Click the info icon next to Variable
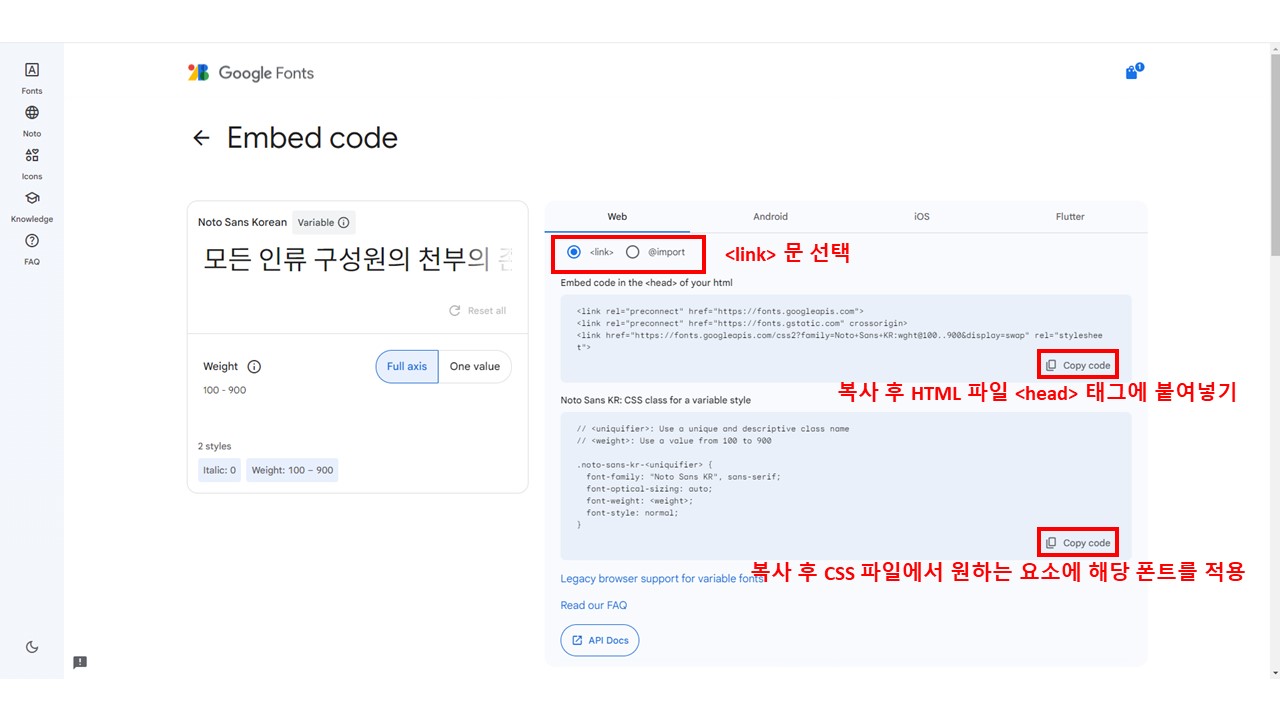 click(344, 222)
